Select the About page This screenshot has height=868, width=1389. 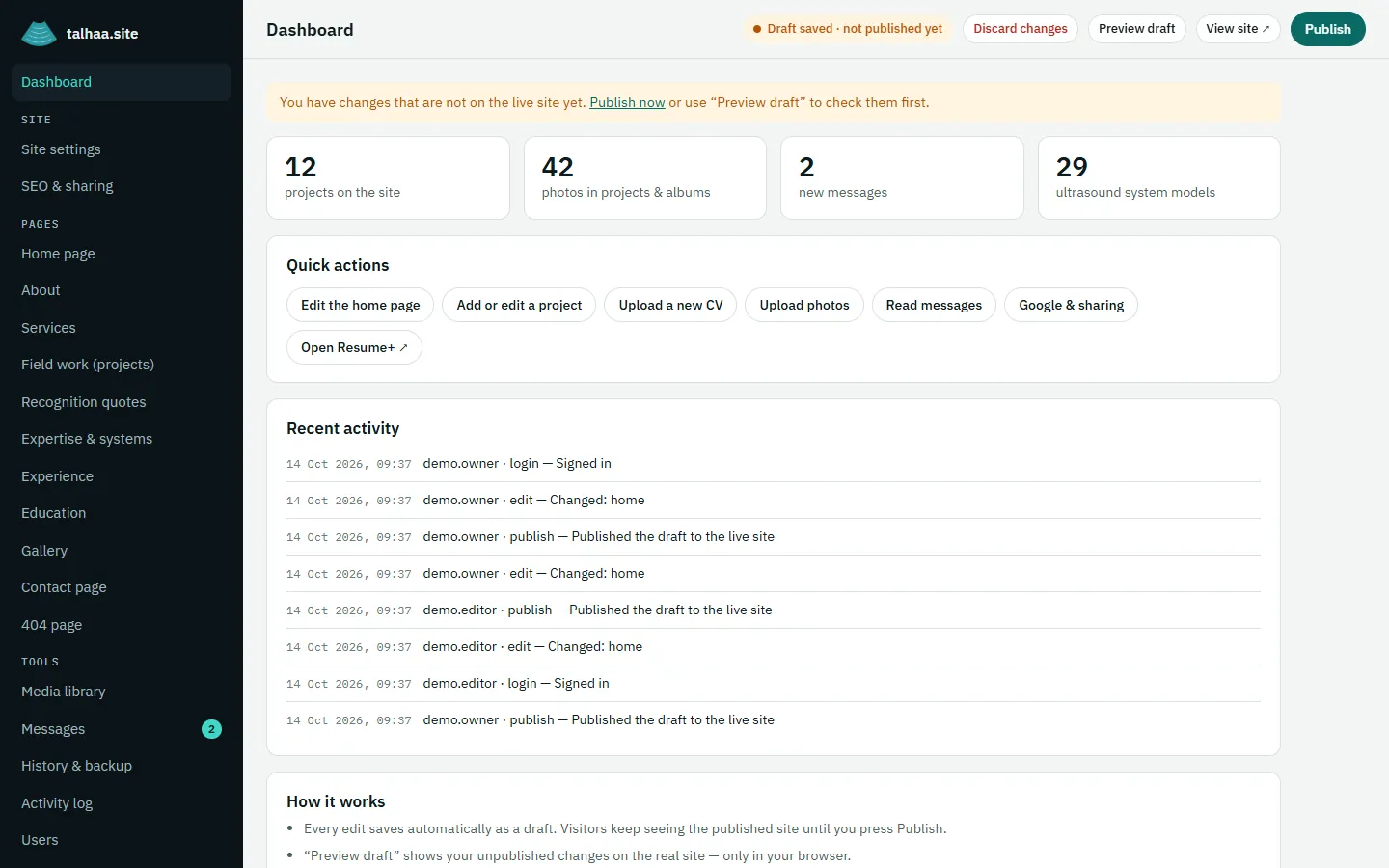[x=122, y=290]
